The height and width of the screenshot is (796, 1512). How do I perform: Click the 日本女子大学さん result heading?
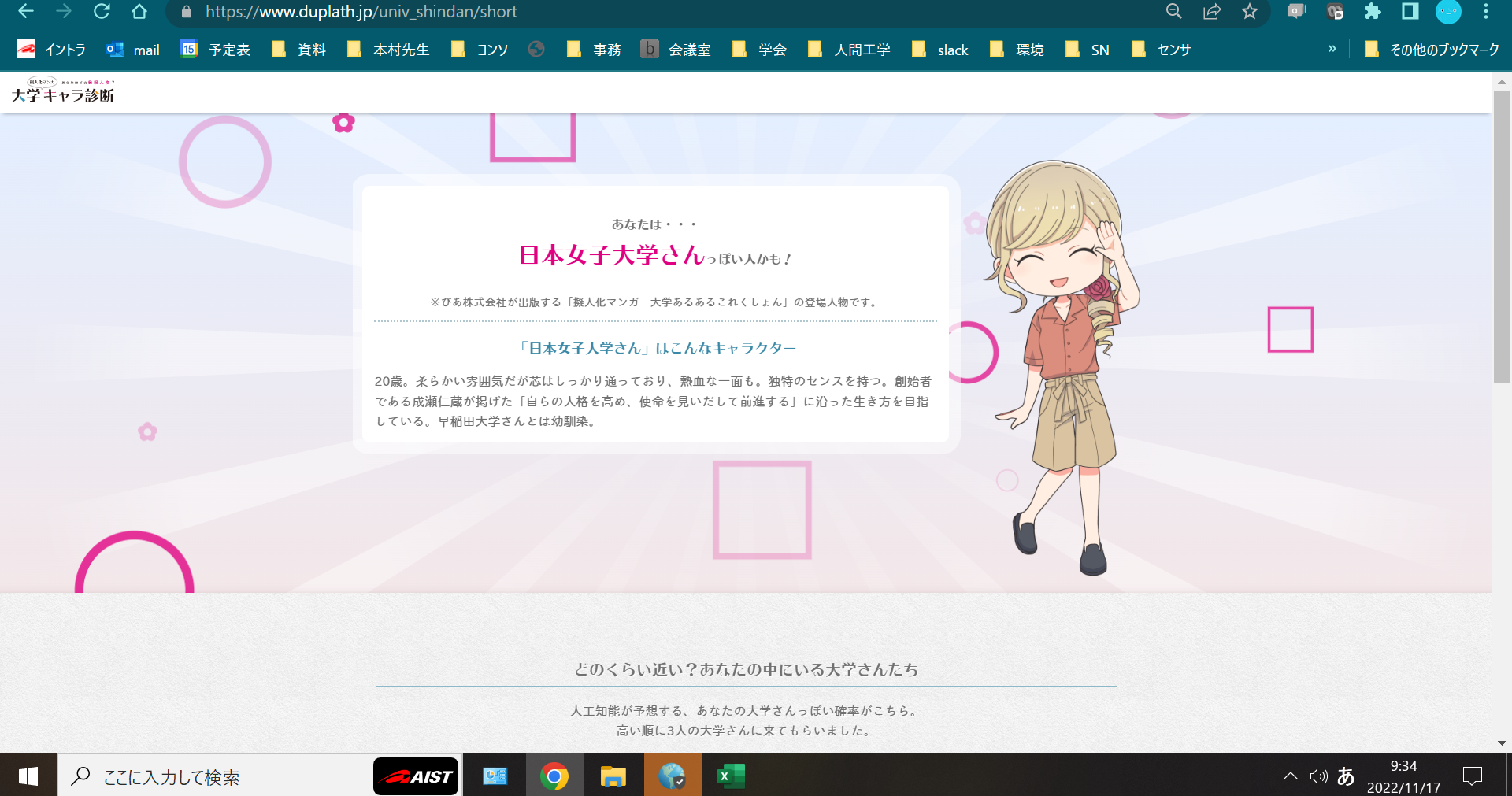tap(611, 255)
